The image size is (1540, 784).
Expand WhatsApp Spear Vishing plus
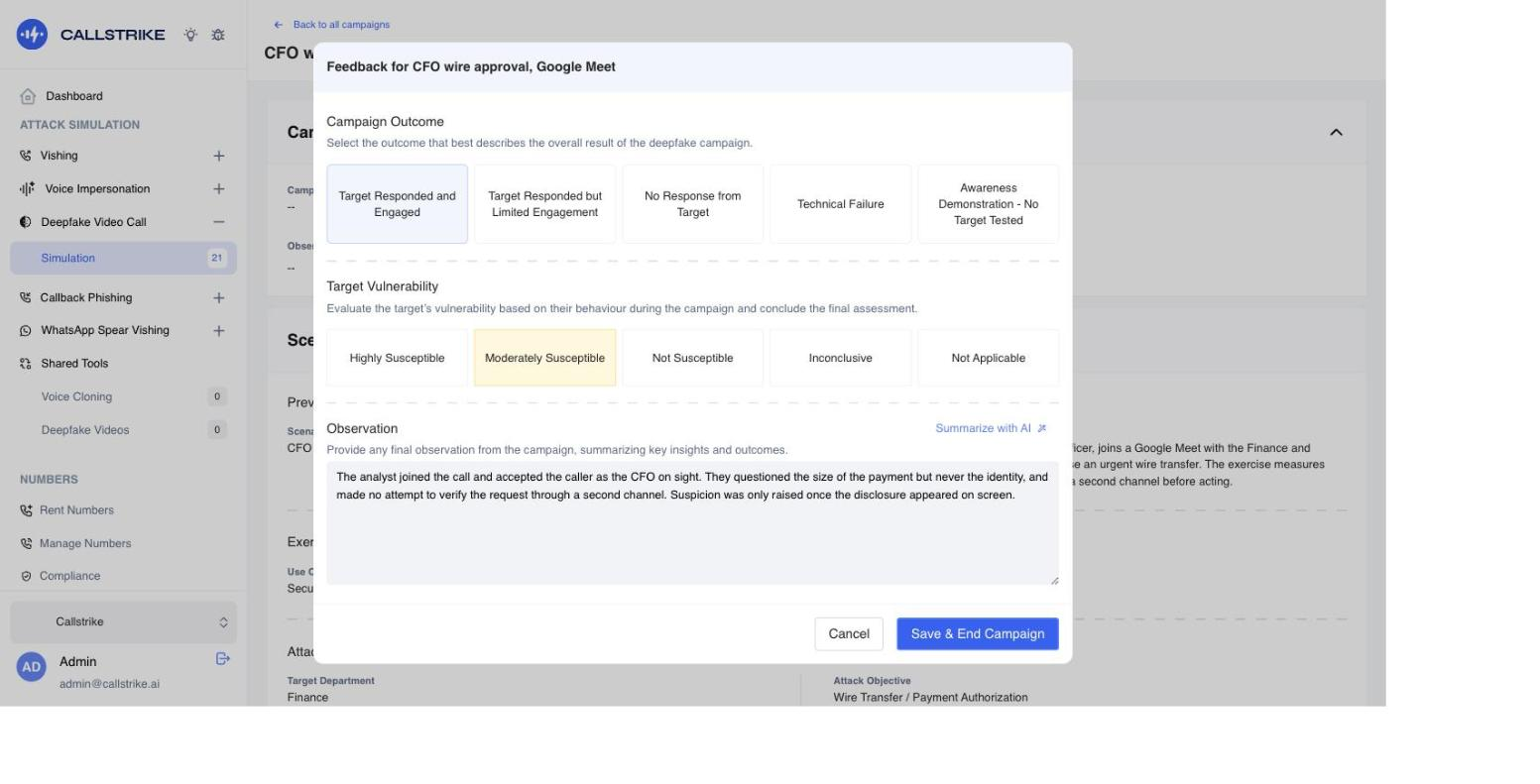pos(219,330)
